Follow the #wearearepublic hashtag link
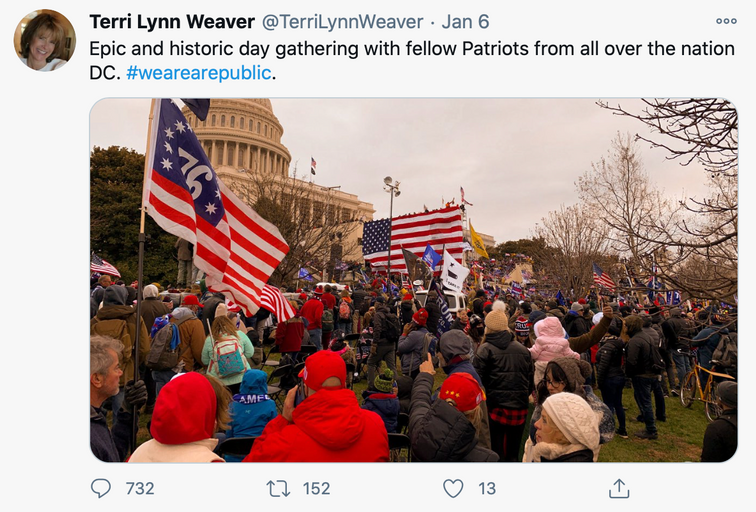 (x=199, y=73)
